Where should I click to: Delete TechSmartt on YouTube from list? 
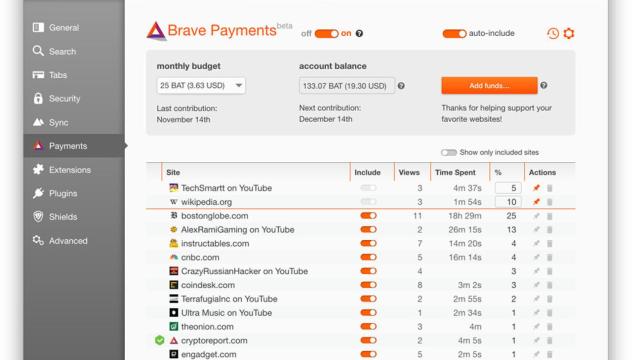[x=550, y=188]
